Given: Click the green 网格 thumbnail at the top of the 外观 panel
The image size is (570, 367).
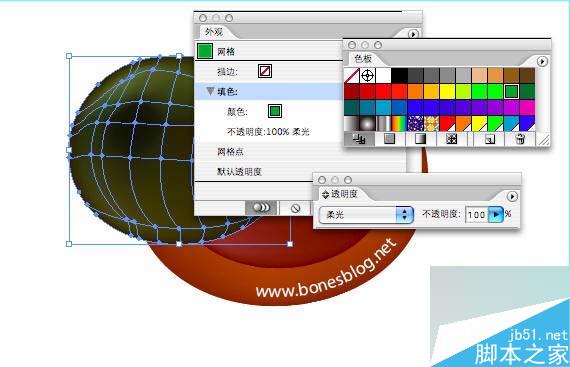Looking at the screenshot, I should coord(205,51).
